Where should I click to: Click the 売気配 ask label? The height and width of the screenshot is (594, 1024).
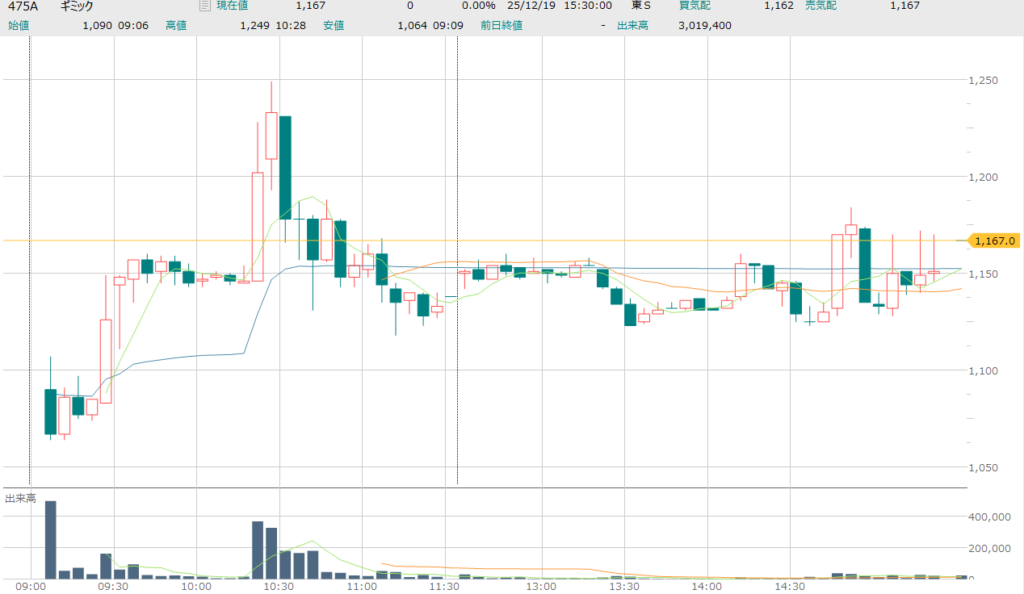click(808, 6)
